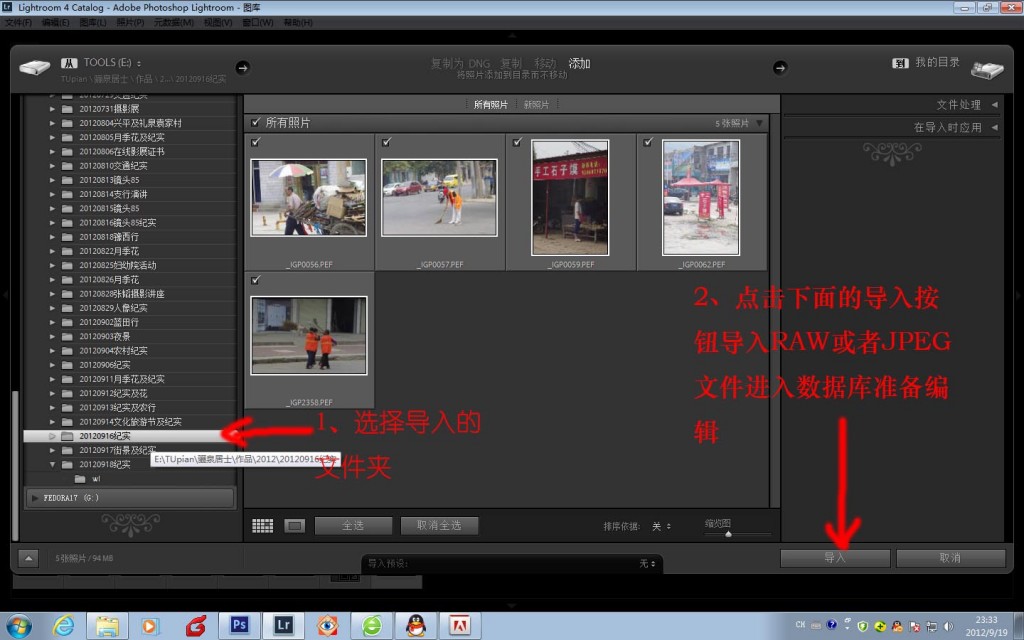Image resolution: width=1024 pixels, height=640 pixels.
Task: Uncheck the checkbox for _IGP2358.PEF
Action: pos(255,280)
